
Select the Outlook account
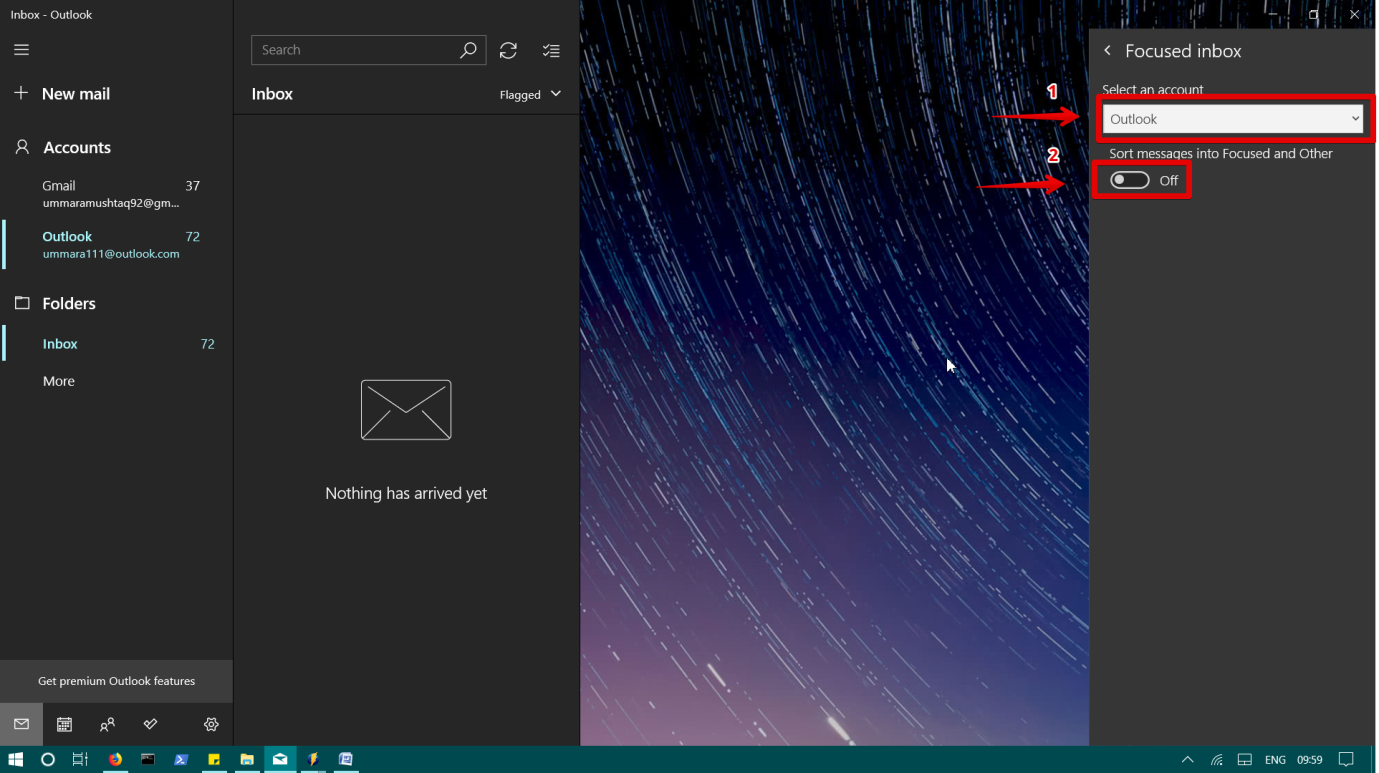[116, 245]
